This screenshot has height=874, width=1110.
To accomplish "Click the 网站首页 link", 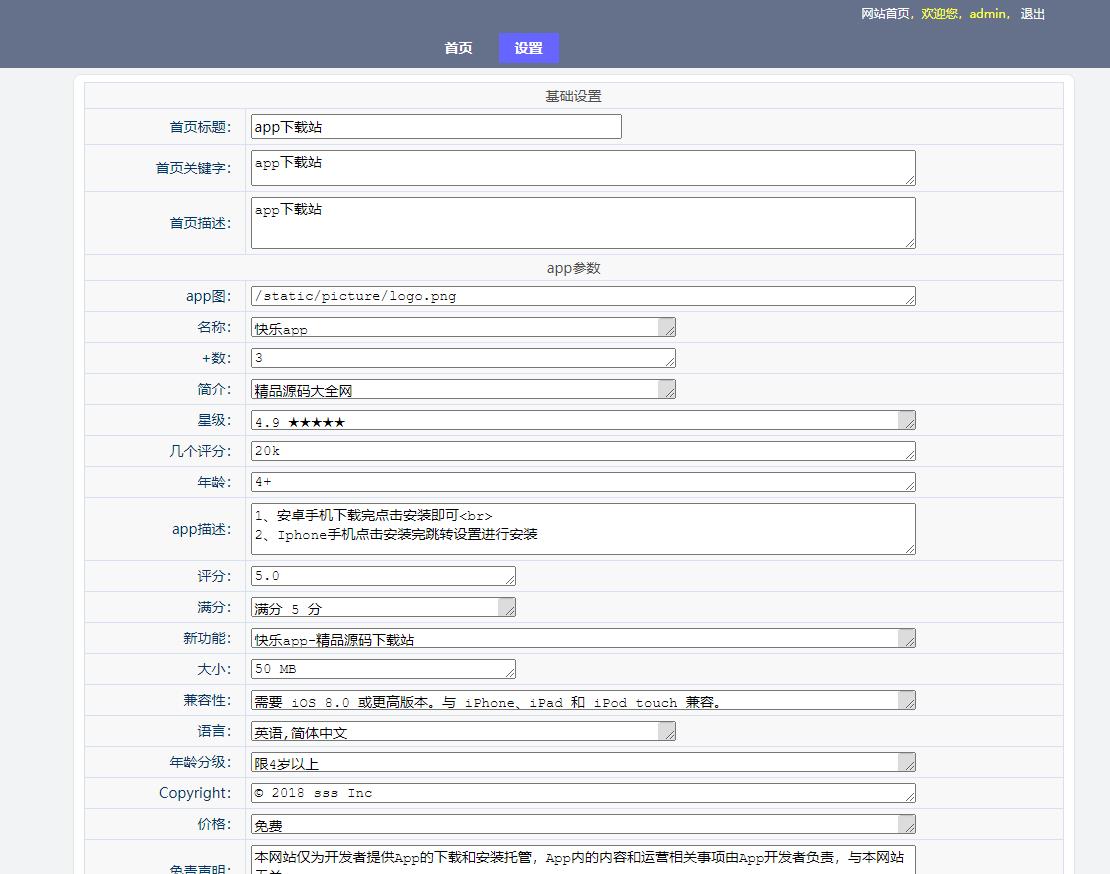I will [886, 14].
